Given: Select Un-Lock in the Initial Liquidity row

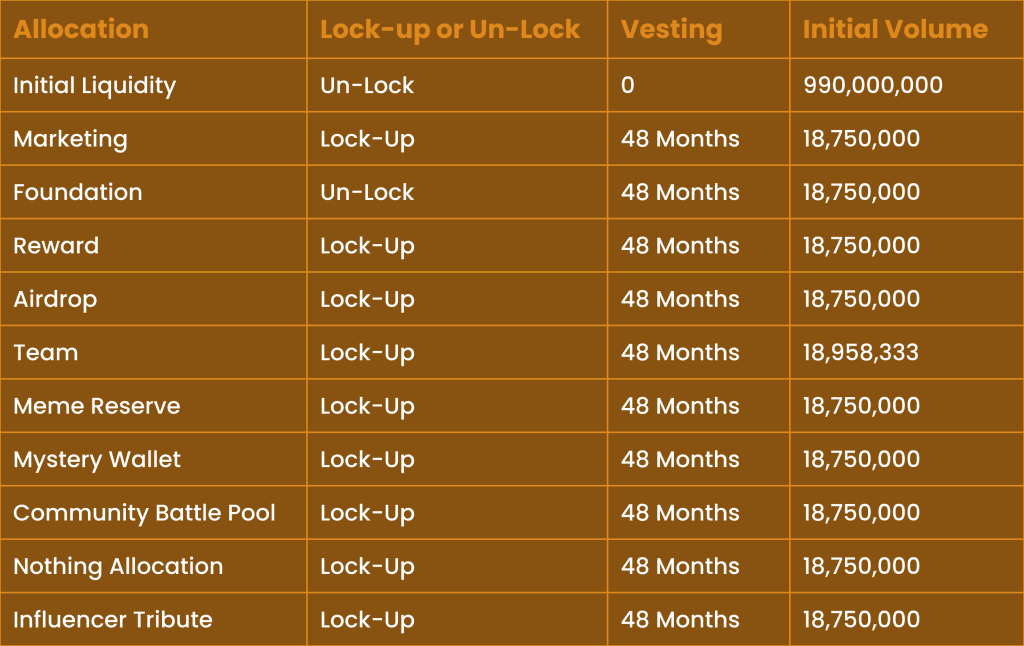Looking at the screenshot, I should (367, 86).
